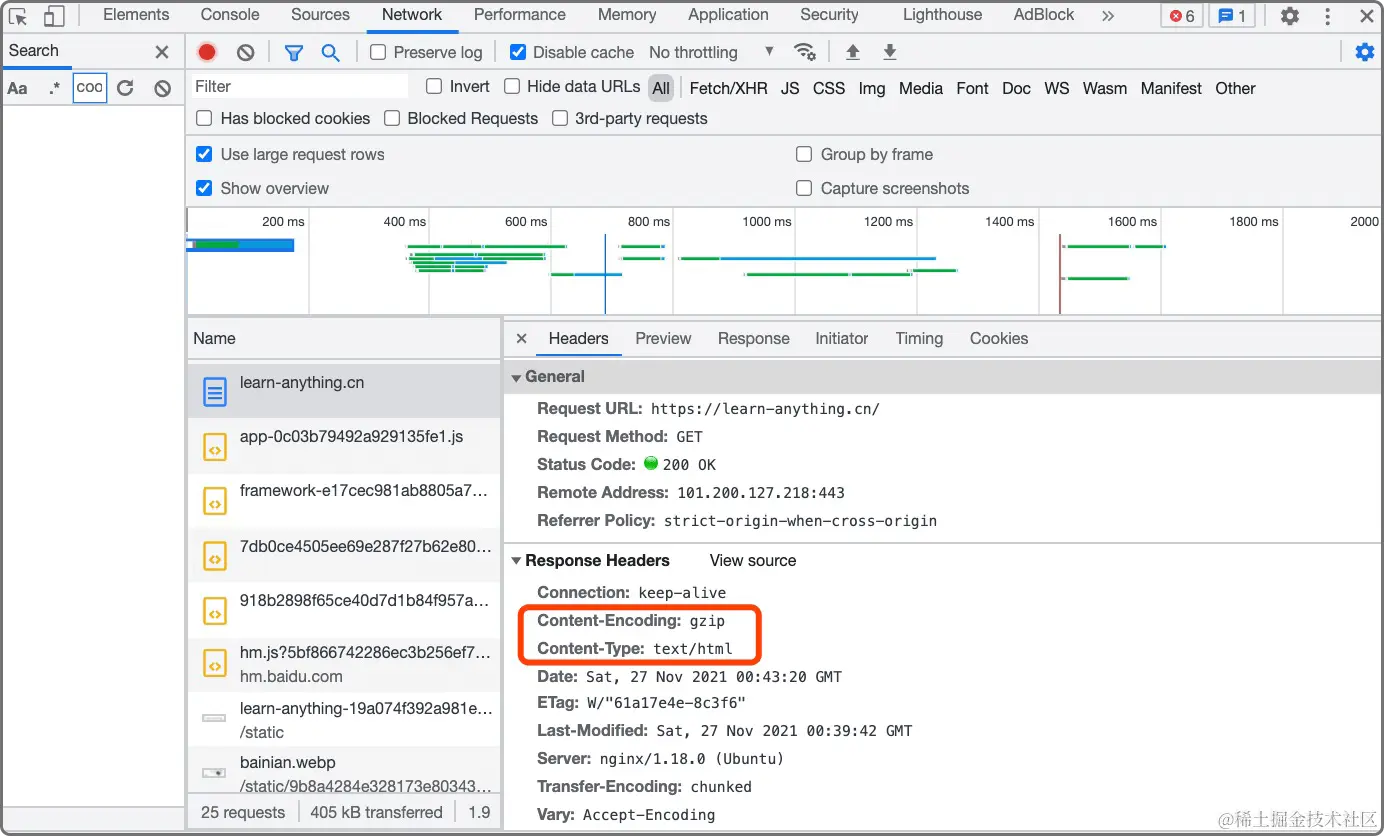This screenshot has height=836, width=1384.
Task: Activate the inspect element picker icon
Action: click(18, 16)
